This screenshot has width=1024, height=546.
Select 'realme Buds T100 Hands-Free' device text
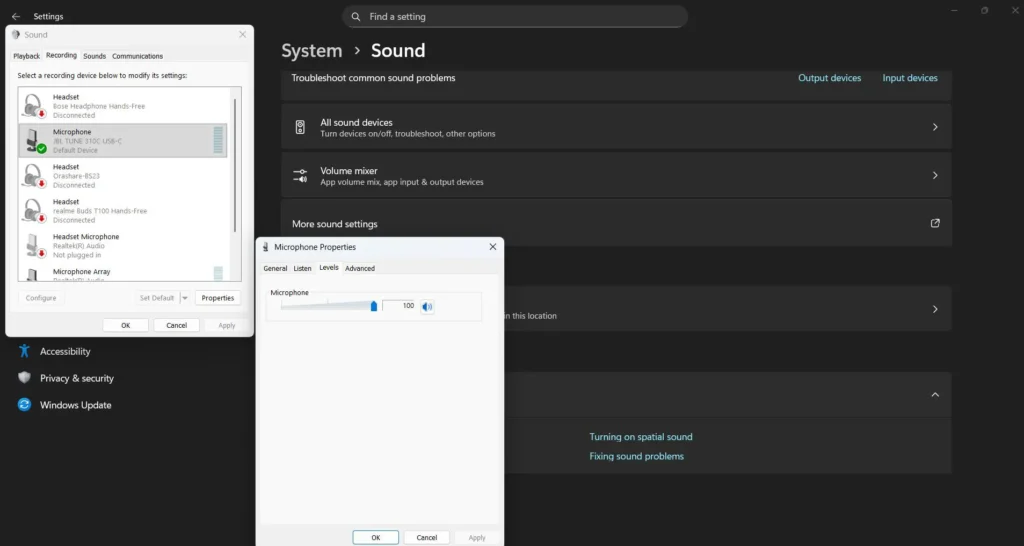tap(100, 211)
